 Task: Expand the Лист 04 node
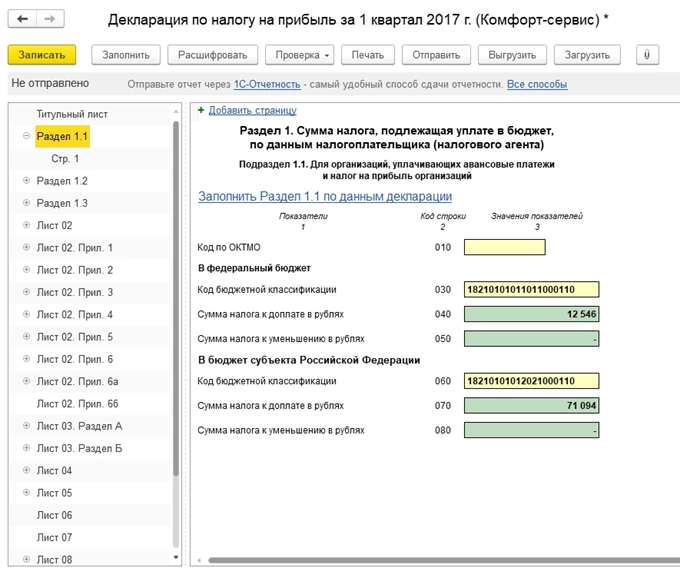point(26,470)
